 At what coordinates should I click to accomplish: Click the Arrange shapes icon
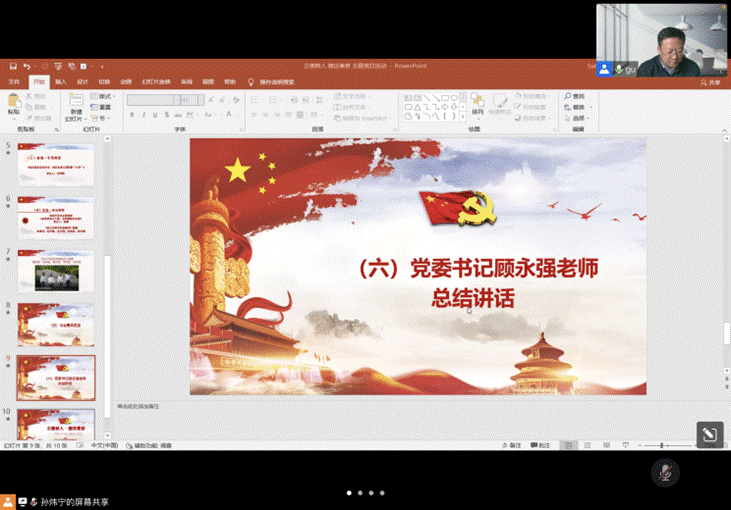pyautogui.click(x=477, y=100)
